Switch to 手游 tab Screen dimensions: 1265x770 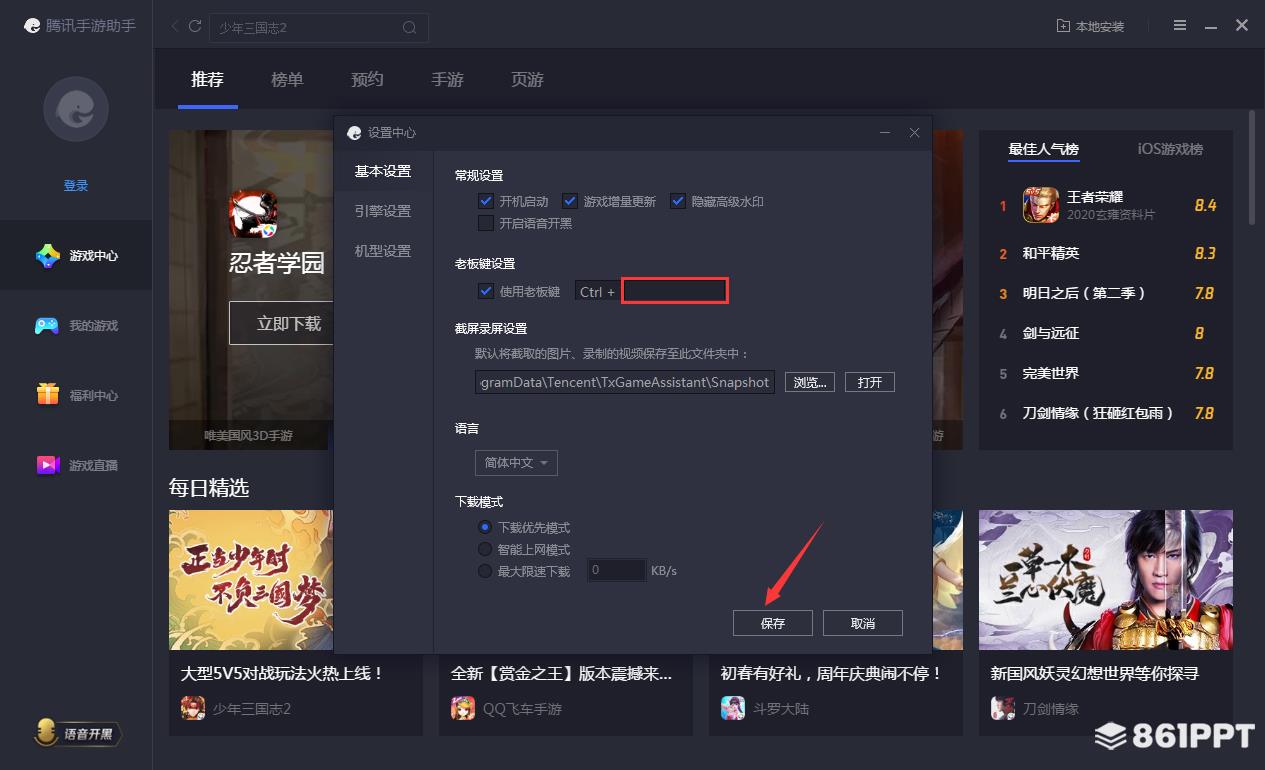447,79
